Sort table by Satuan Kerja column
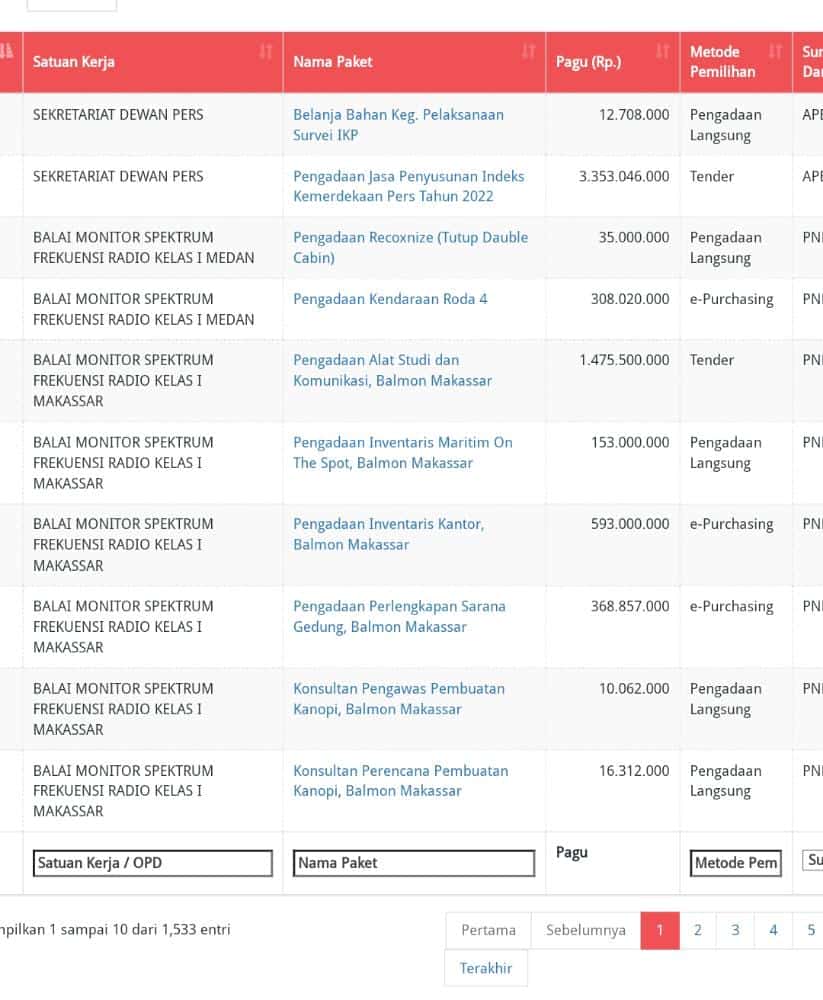Screen dimensions: 823x1000 click(x=152, y=62)
